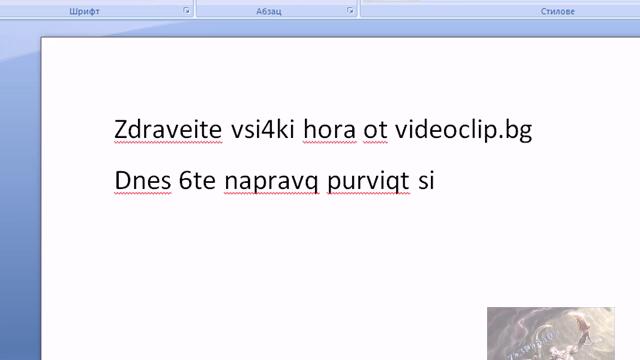Click the word "Zdraveite" in the document
The width and height of the screenshot is (640, 360).
168,130
